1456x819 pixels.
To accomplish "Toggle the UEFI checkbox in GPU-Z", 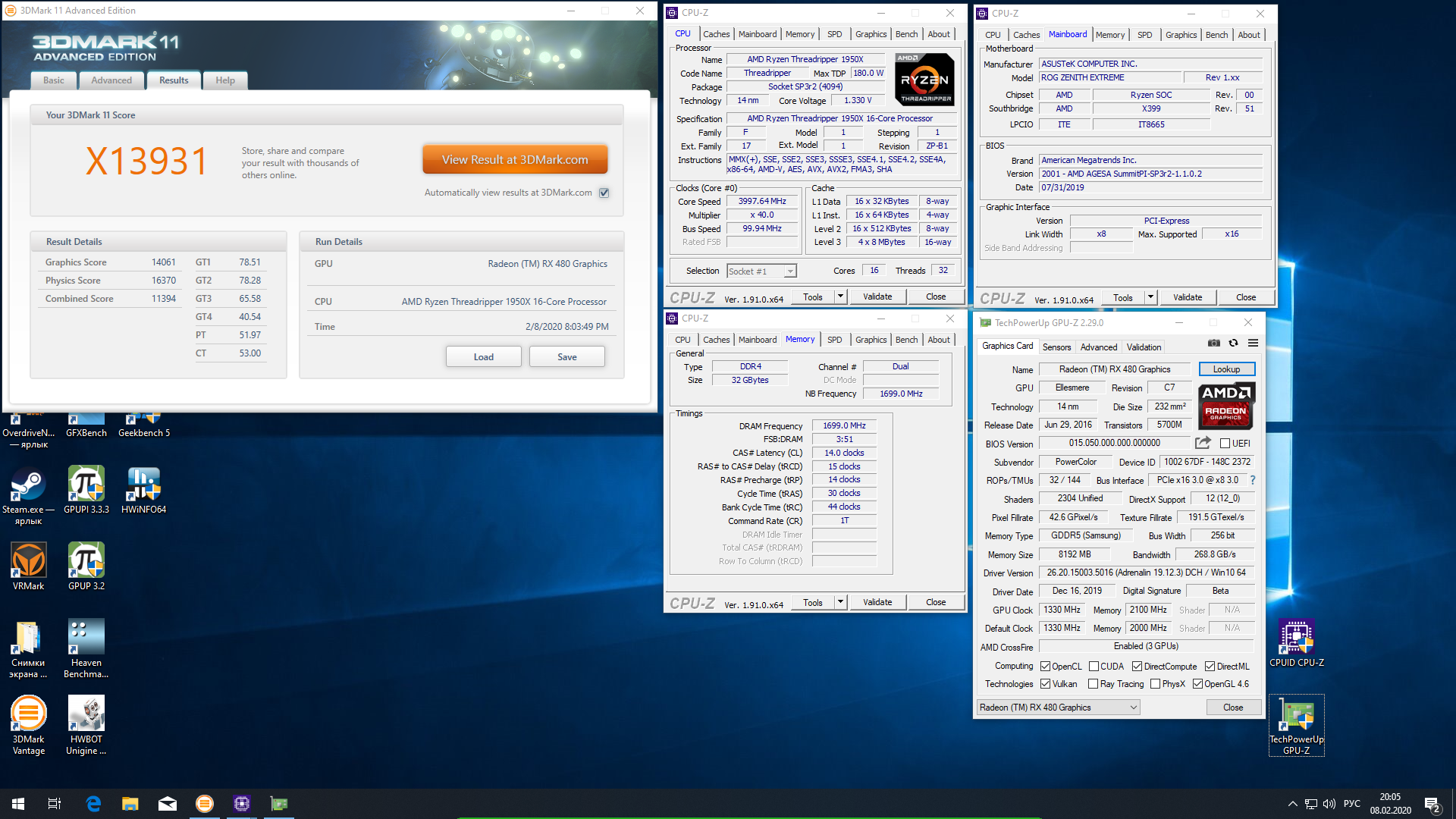I will click(x=1225, y=444).
